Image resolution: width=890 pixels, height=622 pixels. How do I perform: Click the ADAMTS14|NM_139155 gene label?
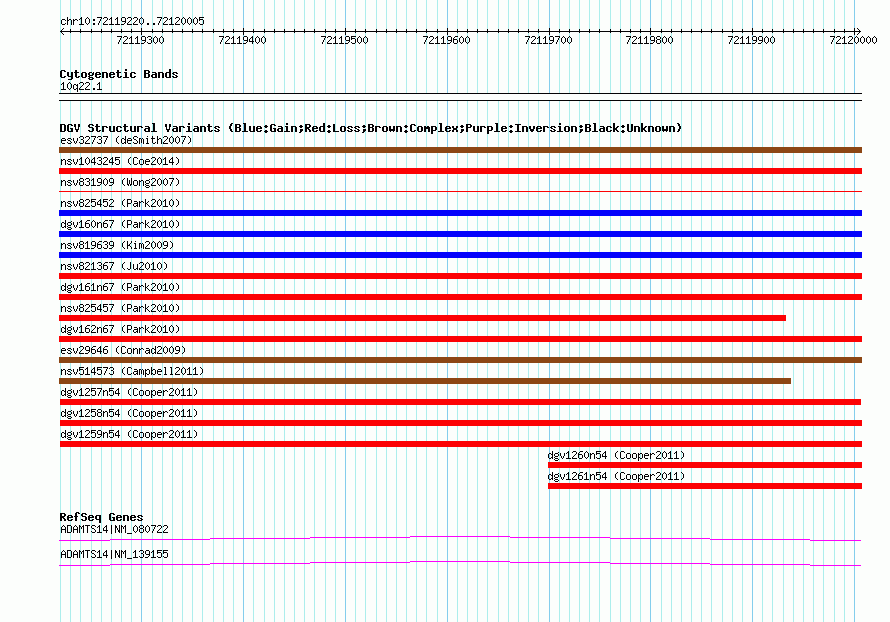click(x=114, y=554)
